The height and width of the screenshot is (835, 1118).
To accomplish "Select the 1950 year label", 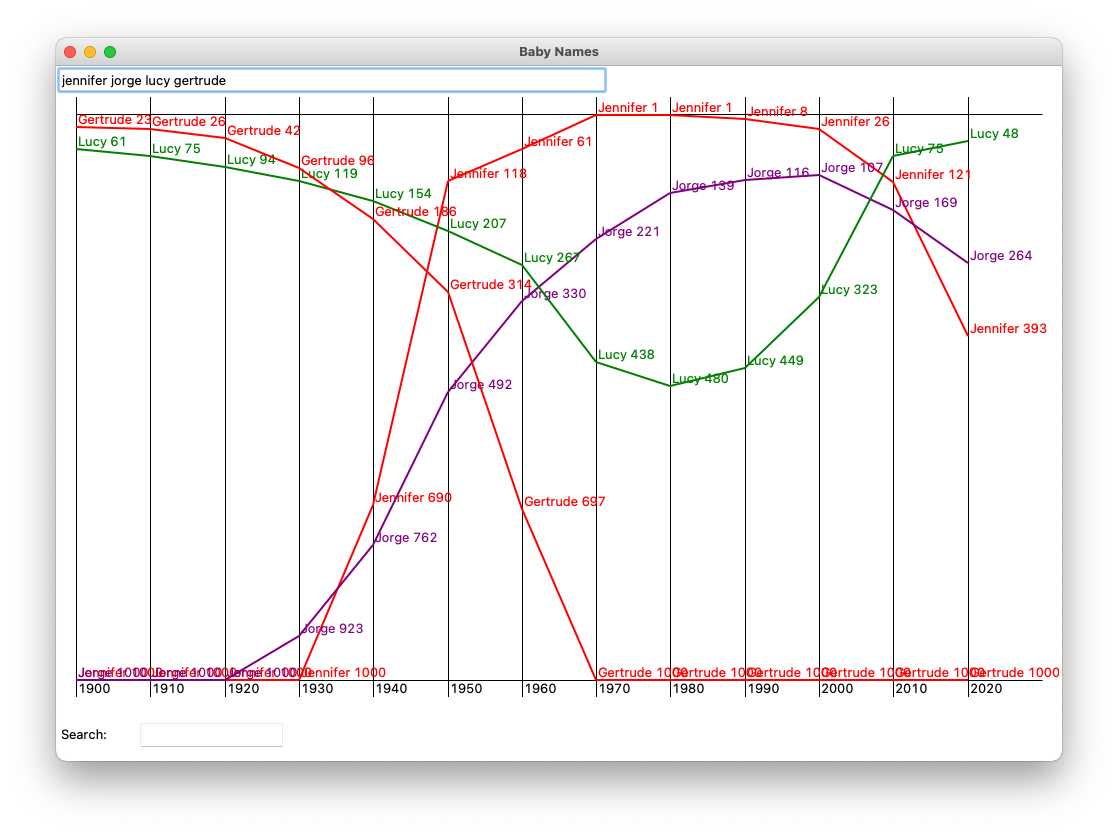I will (466, 689).
